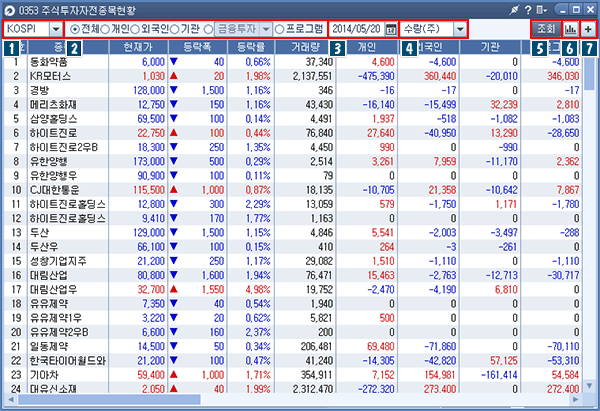Select the 대림산업우 stock name
This screenshot has width=600, height=411.
coord(53,289)
